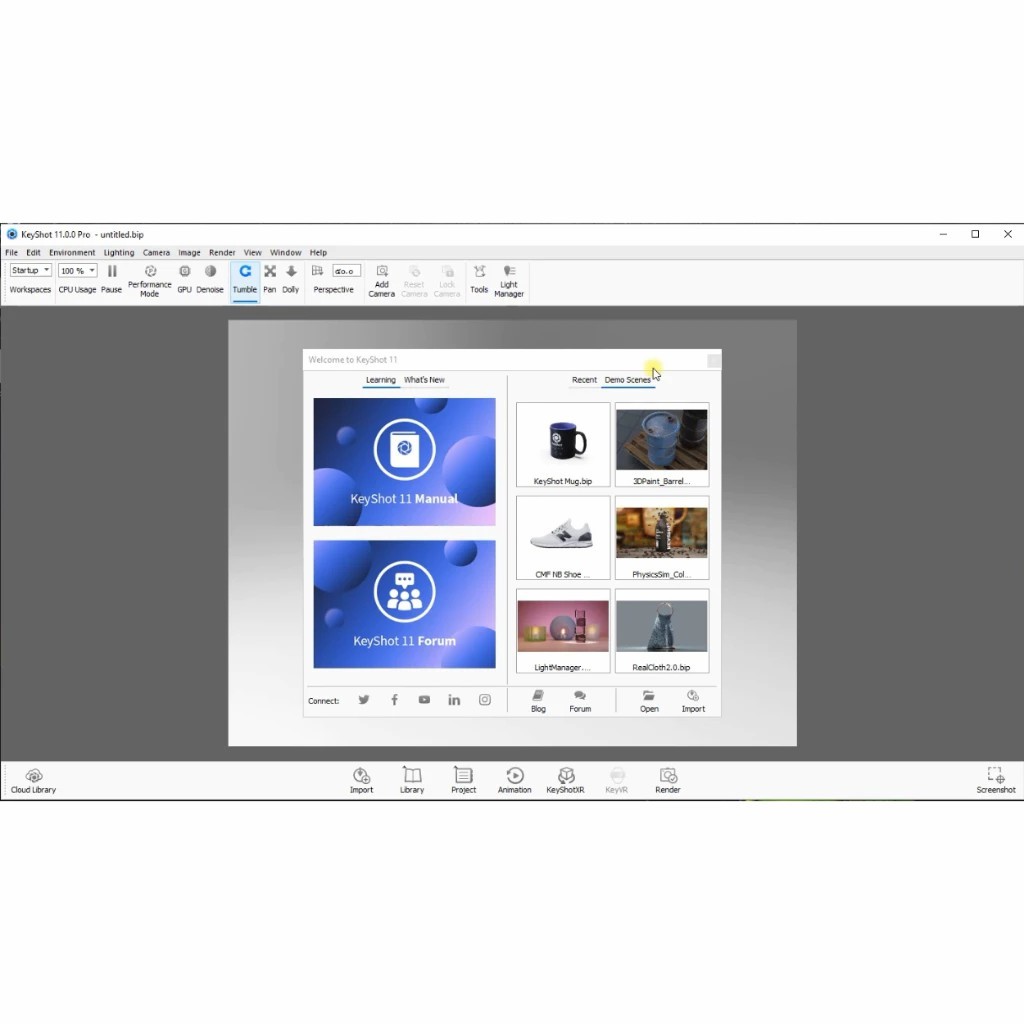Open the KeyShot 11 Manual banner
The image size is (1024, 1024).
[404, 462]
